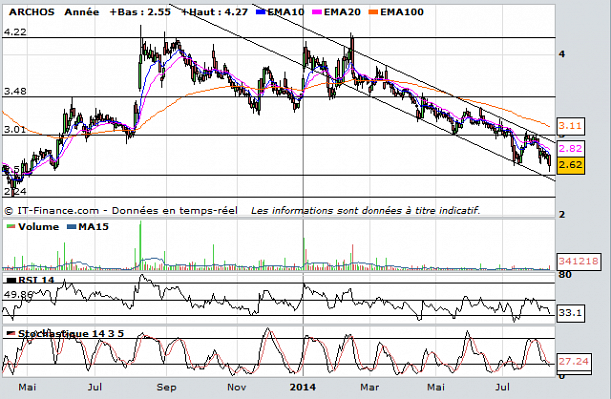Click the yellow 2.62 last price box

coord(570,165)
